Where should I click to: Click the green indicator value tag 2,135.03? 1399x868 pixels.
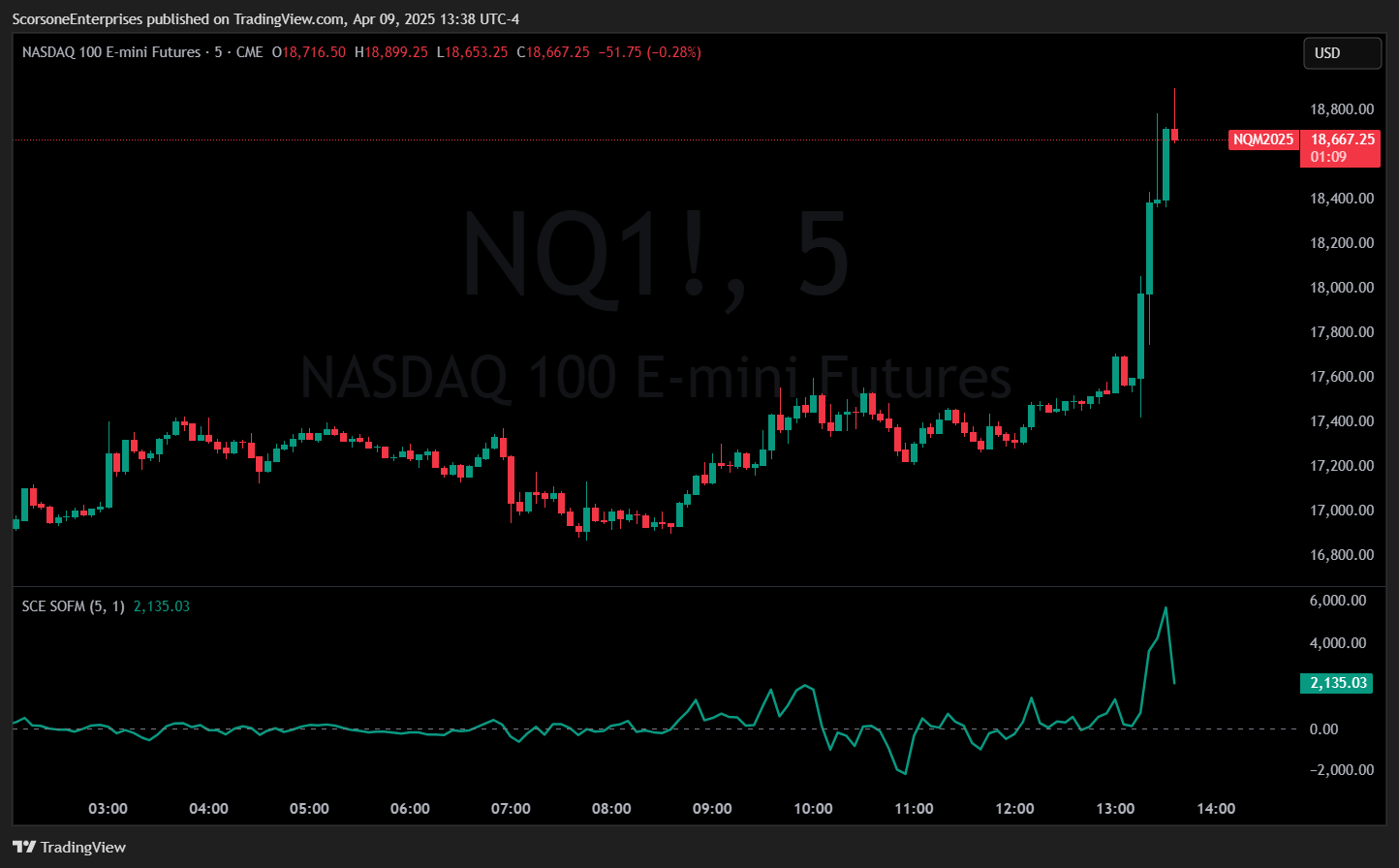click(x=1339, y=683)
